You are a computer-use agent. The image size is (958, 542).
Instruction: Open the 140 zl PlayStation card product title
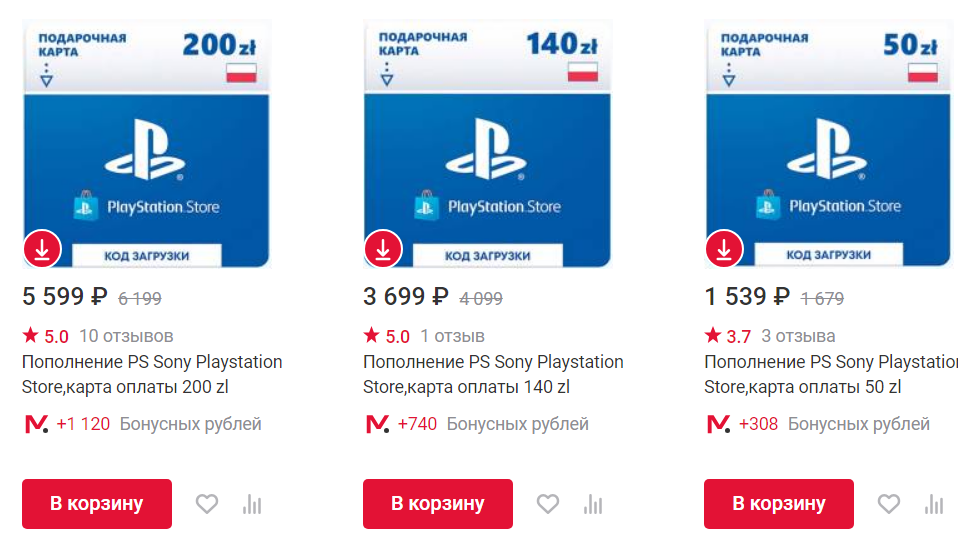pyautogui.click(x=493, y=374)
